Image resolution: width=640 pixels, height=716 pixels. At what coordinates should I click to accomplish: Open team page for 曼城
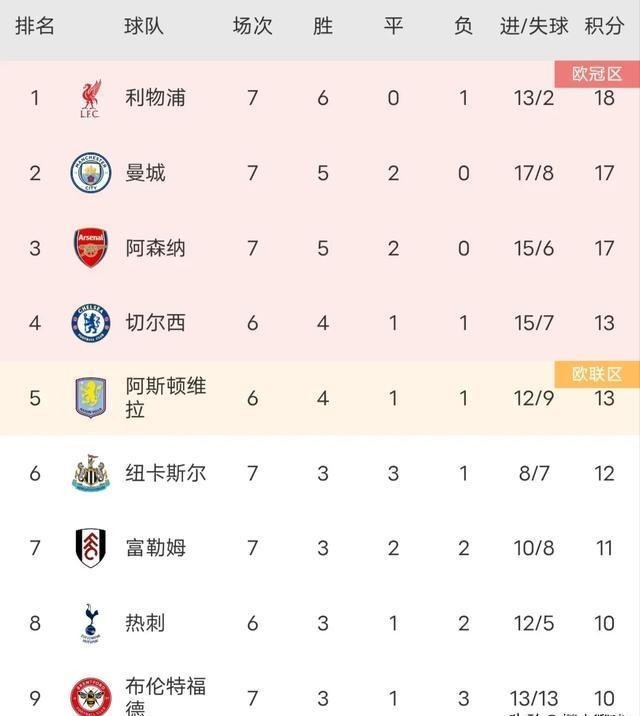pos(145,173)
